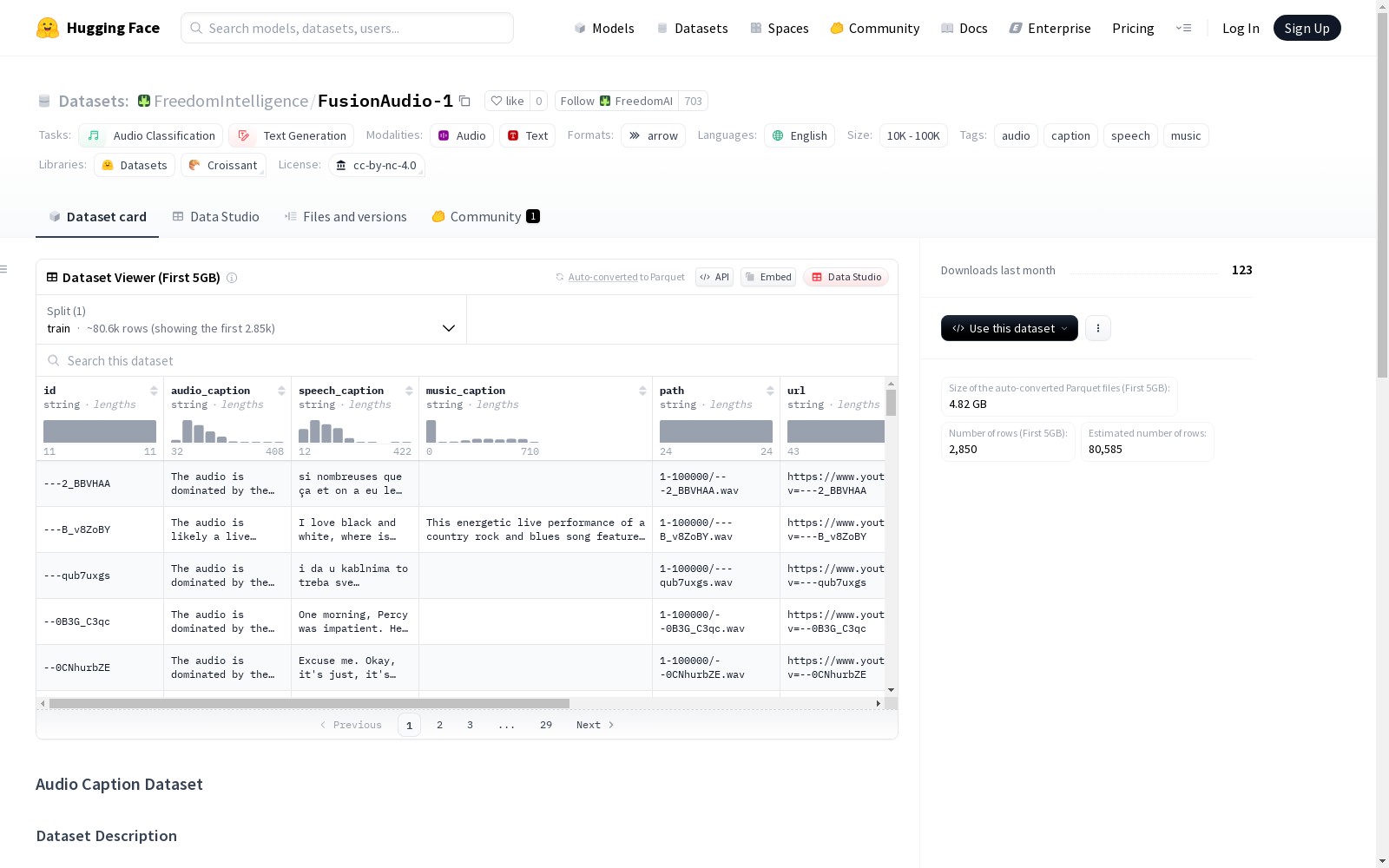Viewport: 1389px width, 868px height.
Task: Expand the Use this dataset dropdown
Action: 1010,328
